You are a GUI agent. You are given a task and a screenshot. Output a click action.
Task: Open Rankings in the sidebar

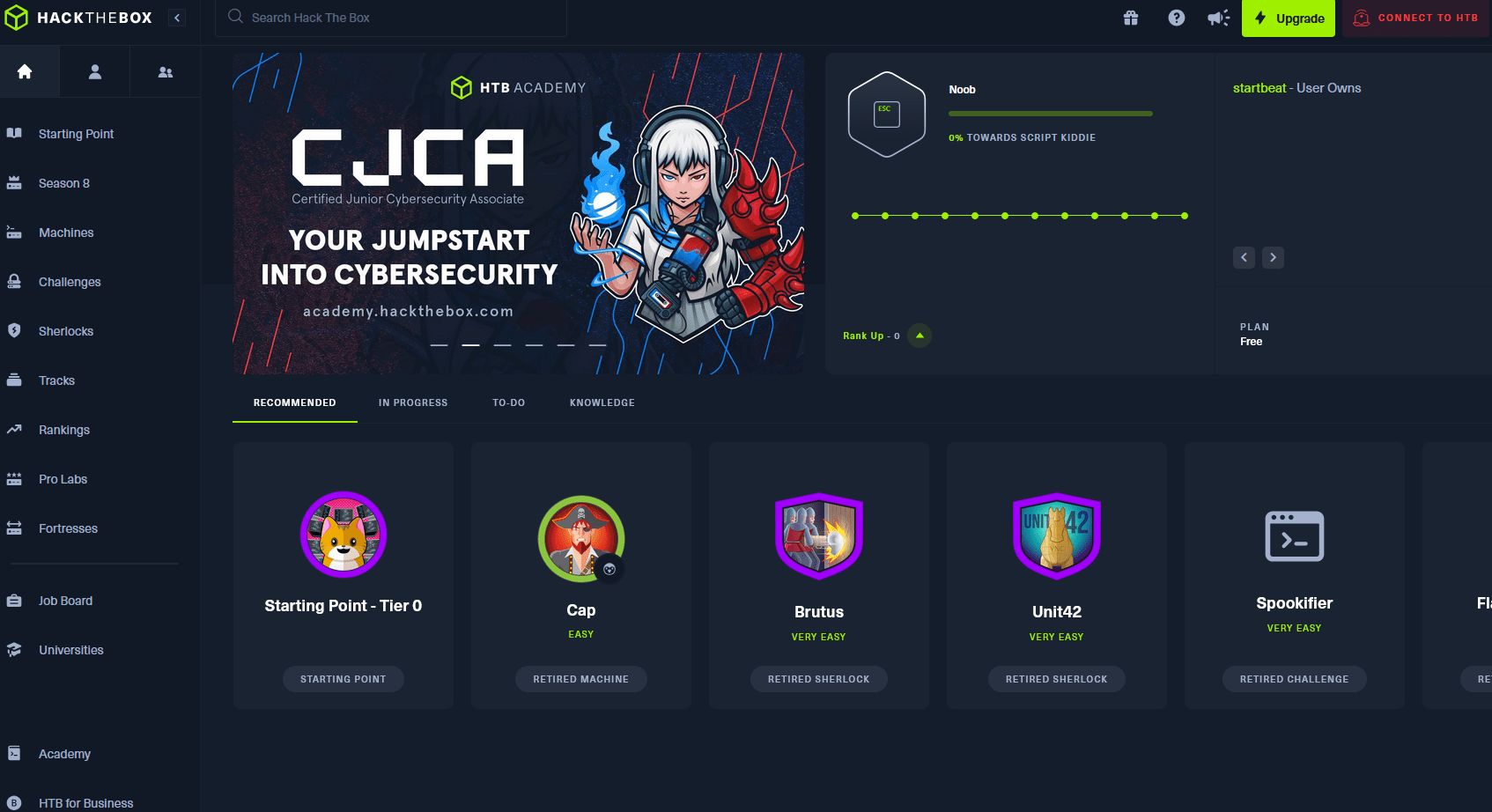(x=64, y=430)
